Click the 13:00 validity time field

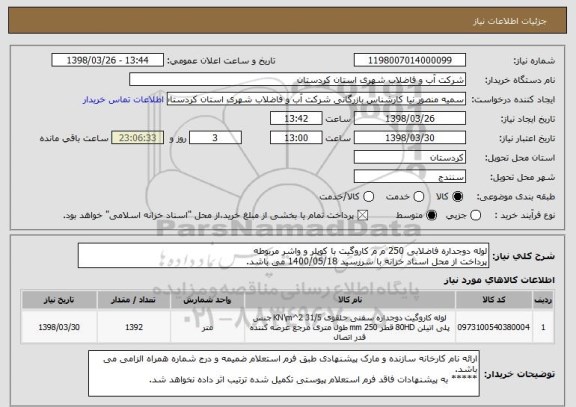296,138
